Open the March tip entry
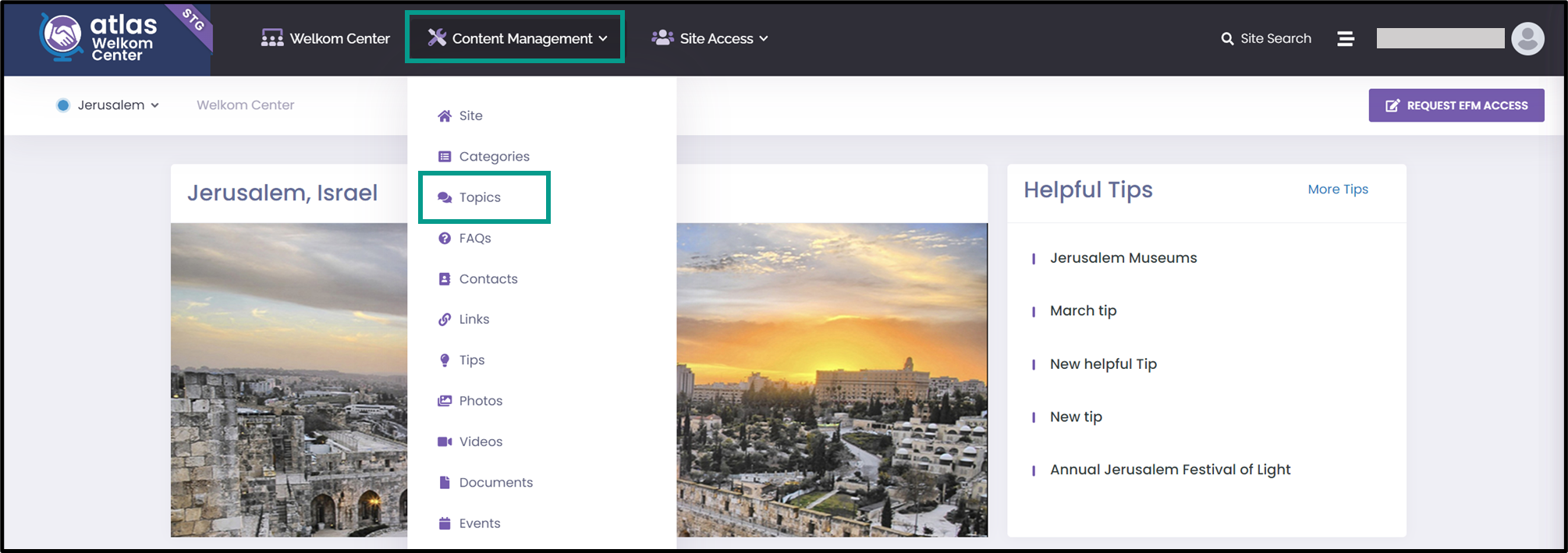Screen dimensions: 1568x553 1083,310
